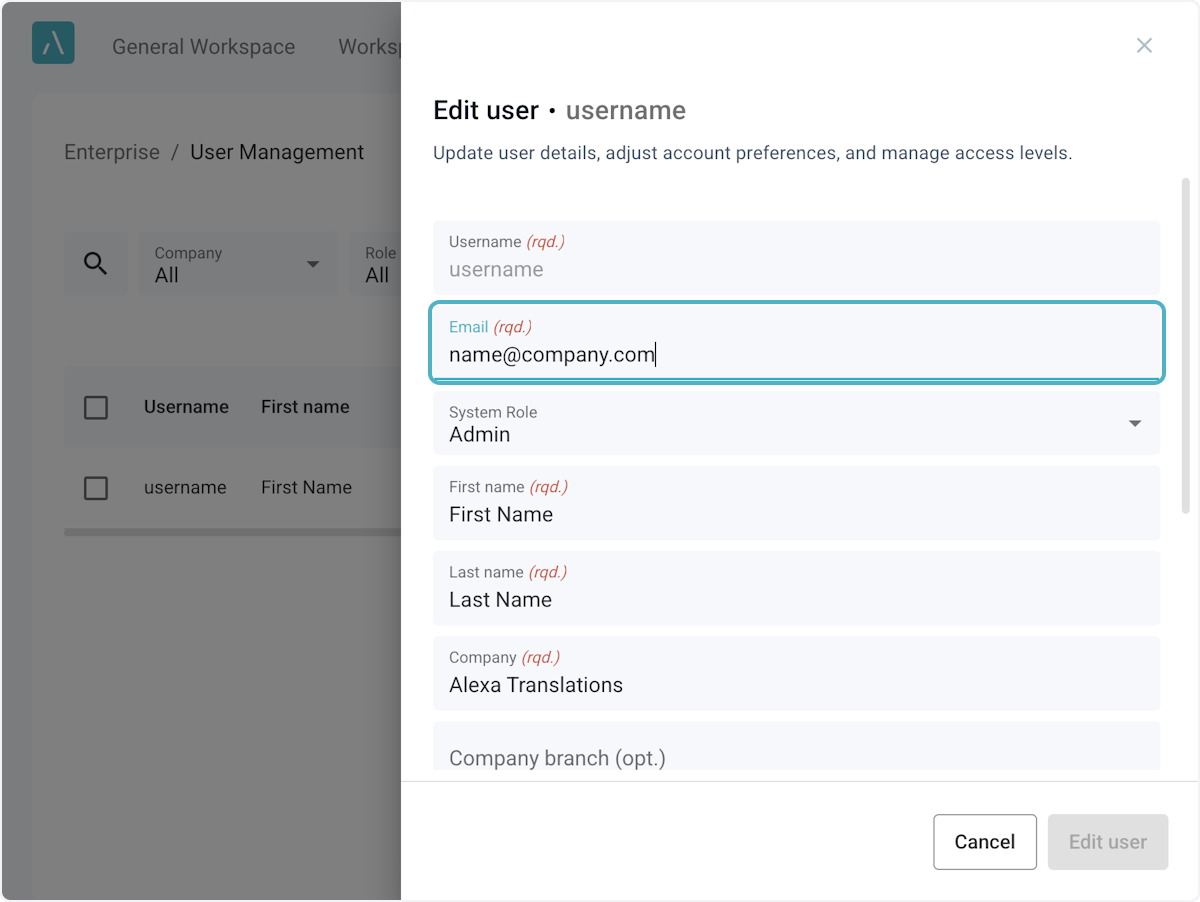Click the table's horizontal scrollbar

(232, 532)
